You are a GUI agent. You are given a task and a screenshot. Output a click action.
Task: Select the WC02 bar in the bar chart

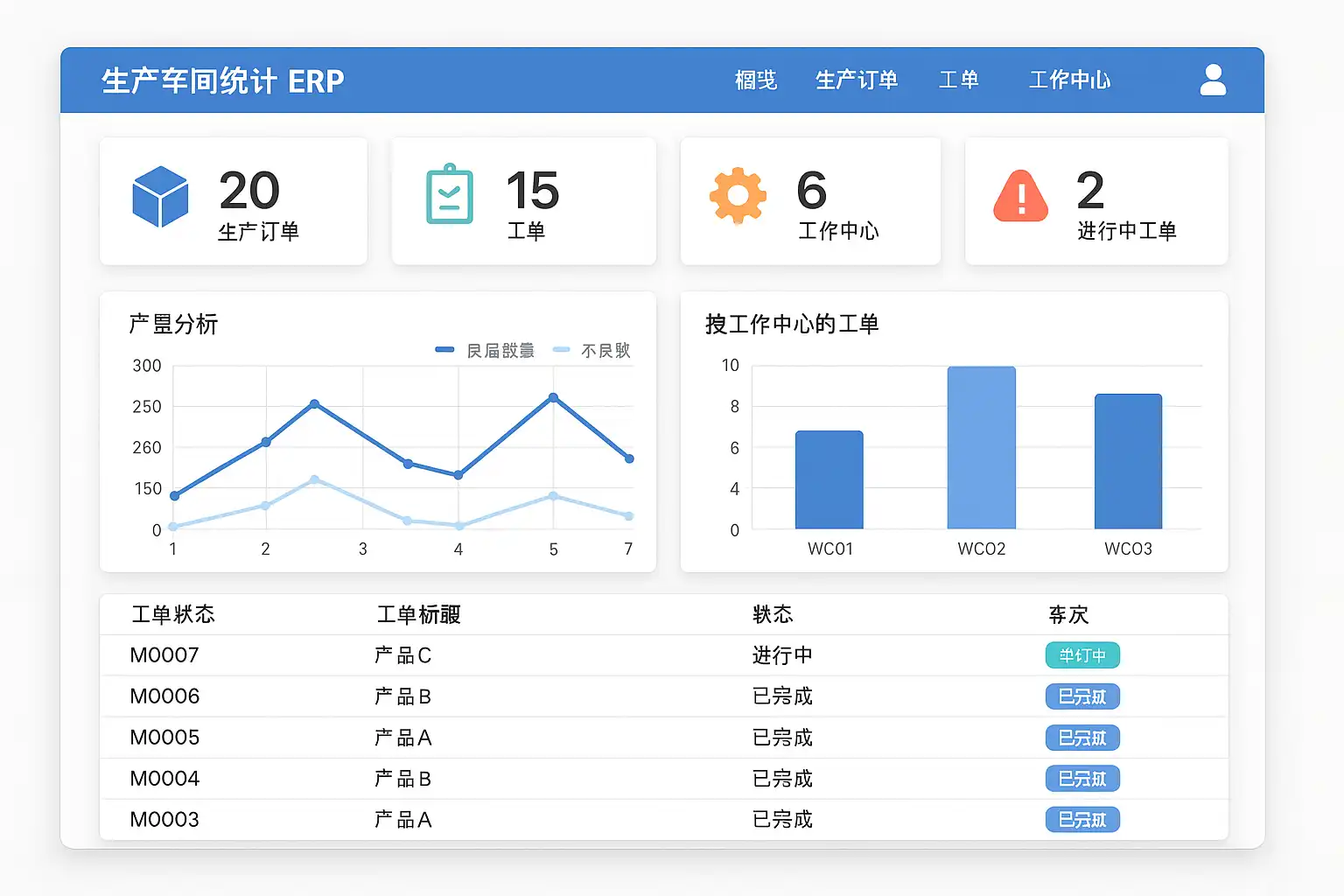point(981,447)
